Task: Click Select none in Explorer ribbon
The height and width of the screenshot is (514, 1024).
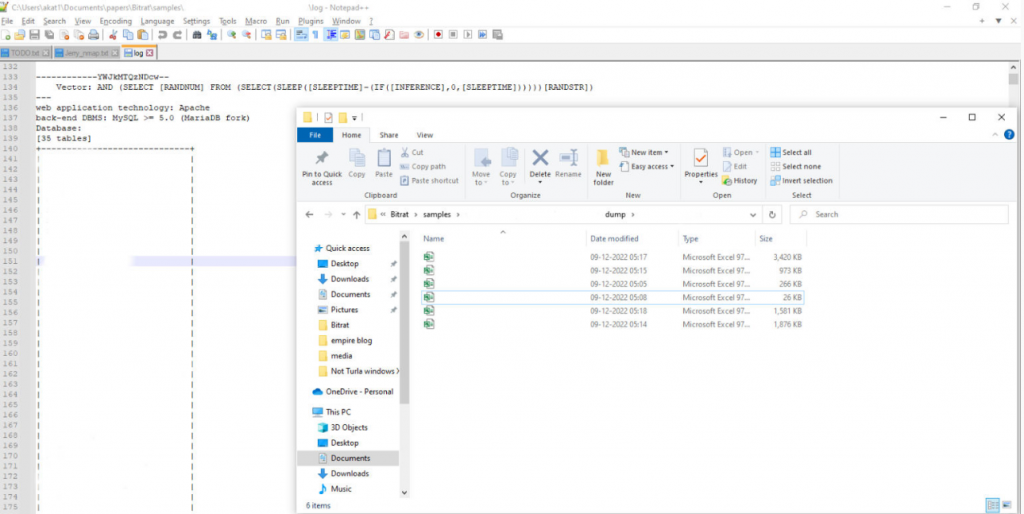Action: pyautogui.click(x=795, y=167)
